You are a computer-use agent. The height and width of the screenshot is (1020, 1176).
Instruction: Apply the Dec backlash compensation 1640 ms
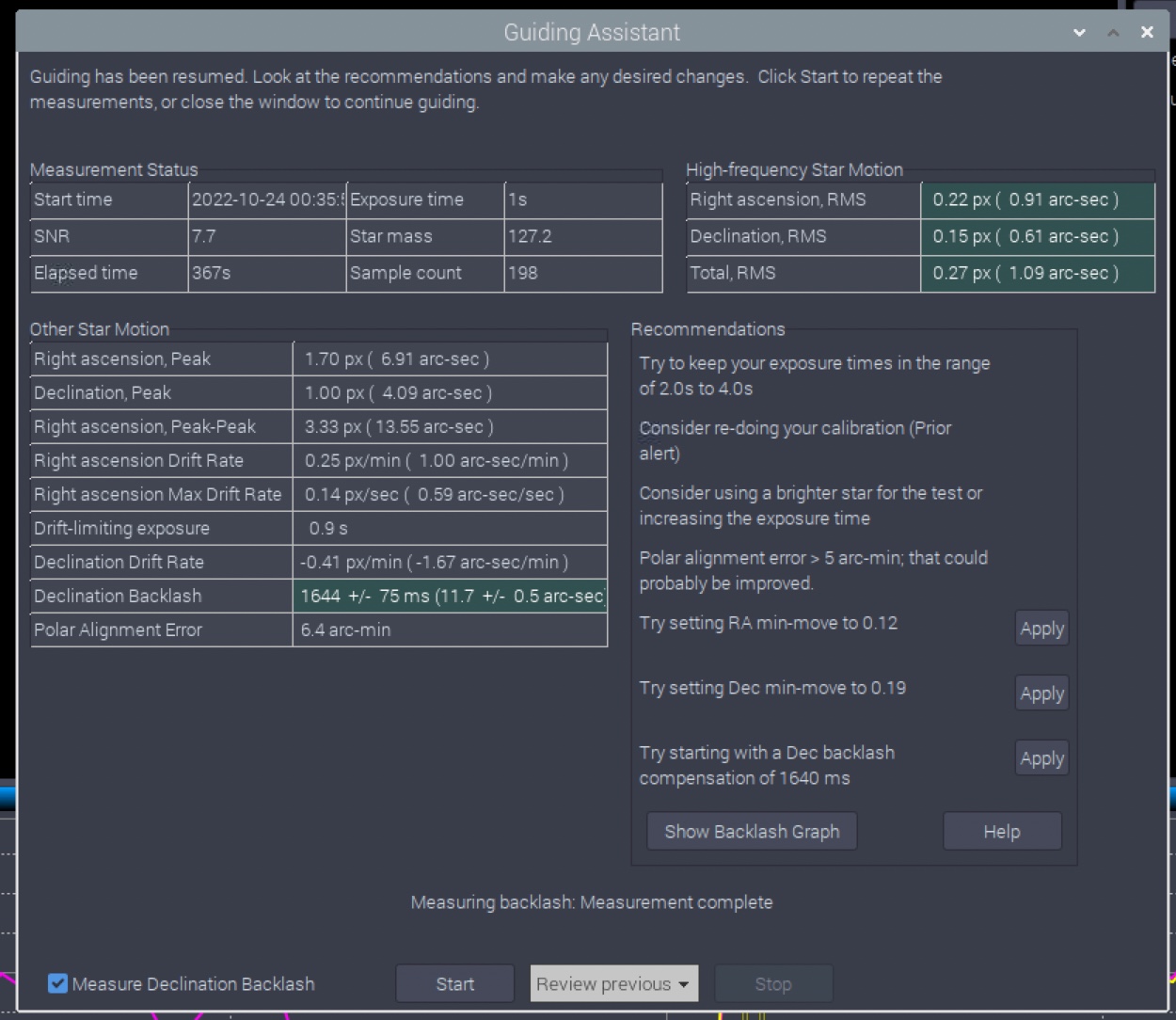click(x=1042, y=758)
